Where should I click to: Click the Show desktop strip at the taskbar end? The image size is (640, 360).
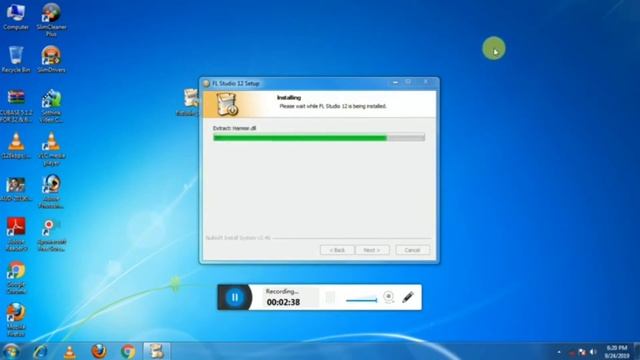(637, 351)
